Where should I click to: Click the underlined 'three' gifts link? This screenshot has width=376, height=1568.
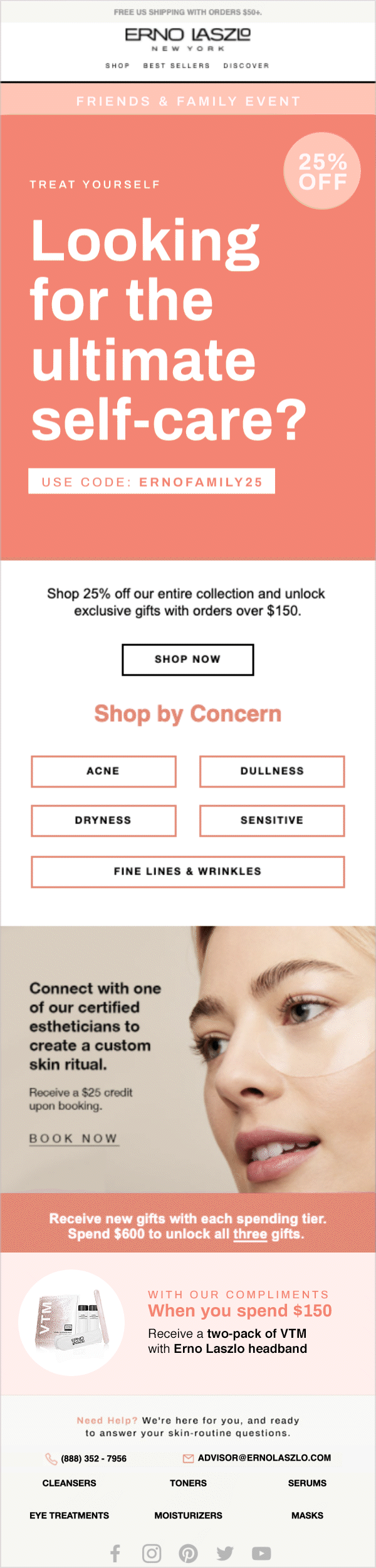click(x=250, y=1234)
